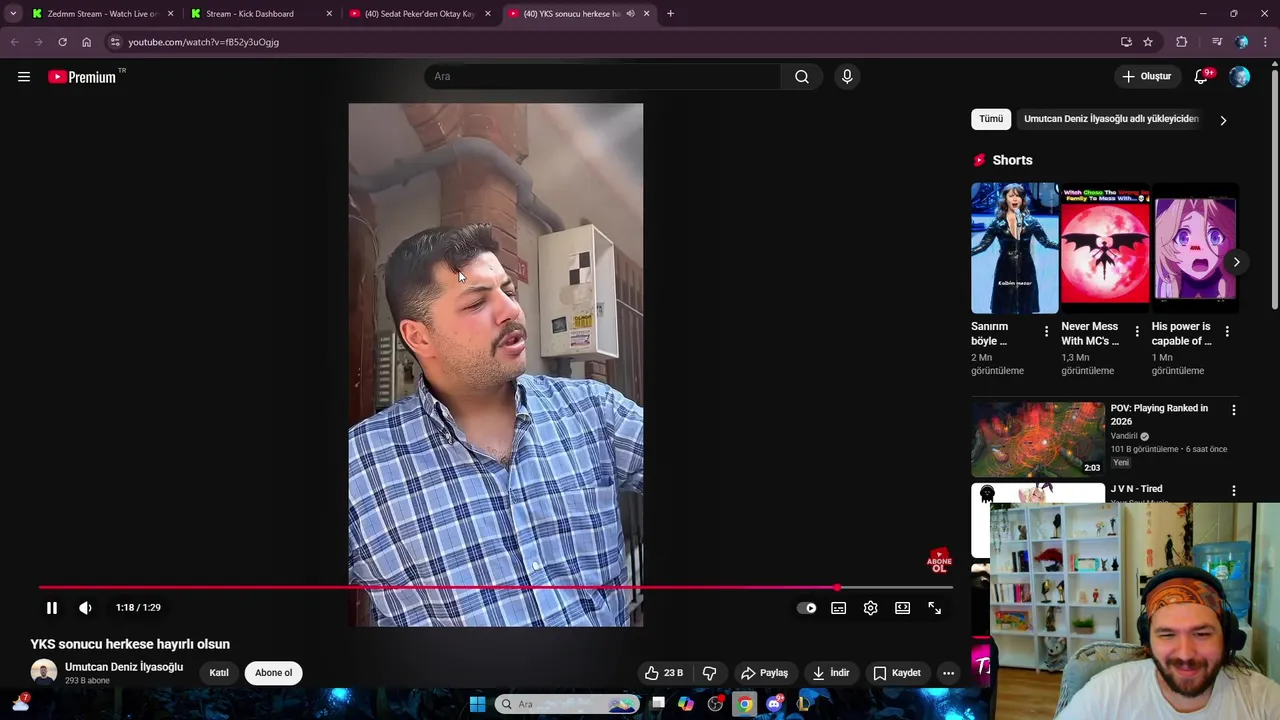Open the Short 'Never Mess With MC's'

pos(1105,248)
